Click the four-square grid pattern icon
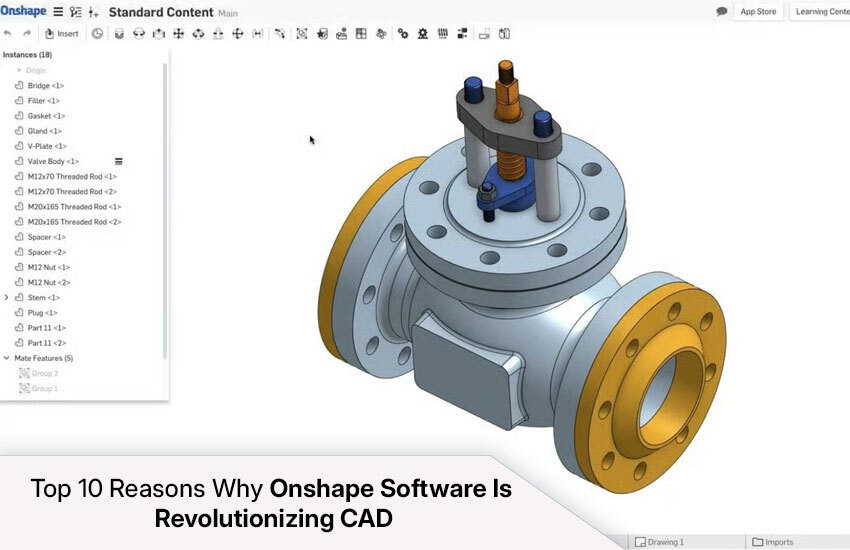Viewport: 850px width, 550px height. tap(361, 34)
